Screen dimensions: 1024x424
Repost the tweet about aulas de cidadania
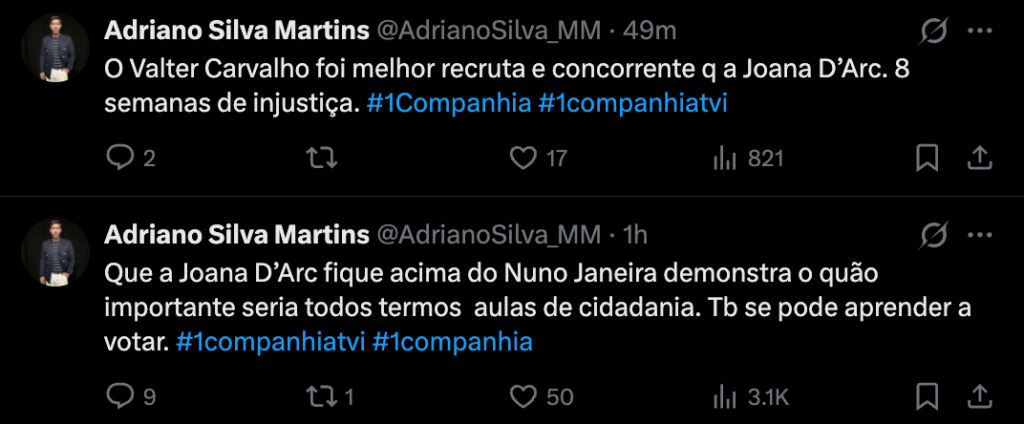(x=320, y=397)
